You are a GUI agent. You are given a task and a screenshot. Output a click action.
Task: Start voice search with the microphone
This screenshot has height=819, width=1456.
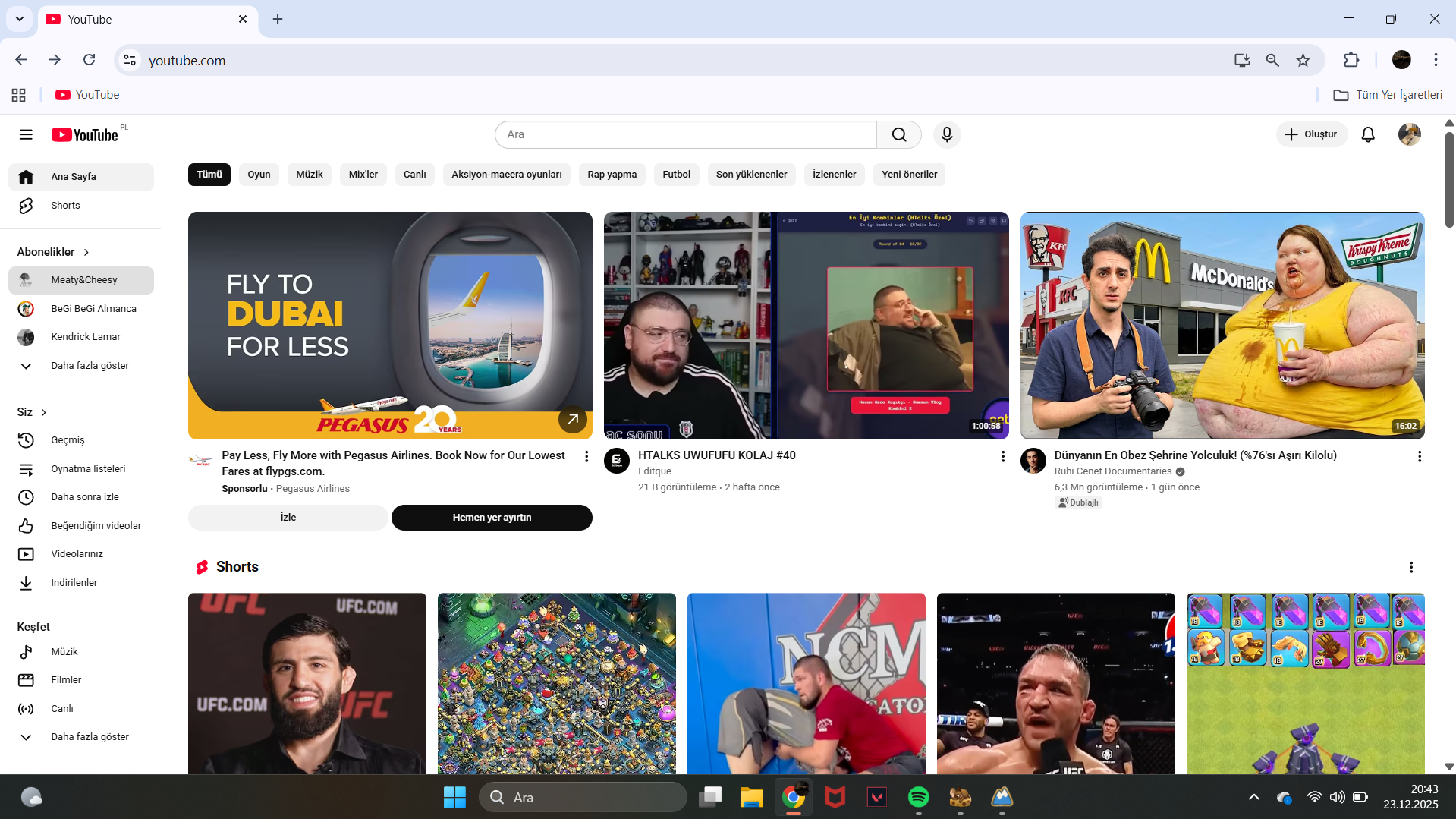(x=947, y=134)
